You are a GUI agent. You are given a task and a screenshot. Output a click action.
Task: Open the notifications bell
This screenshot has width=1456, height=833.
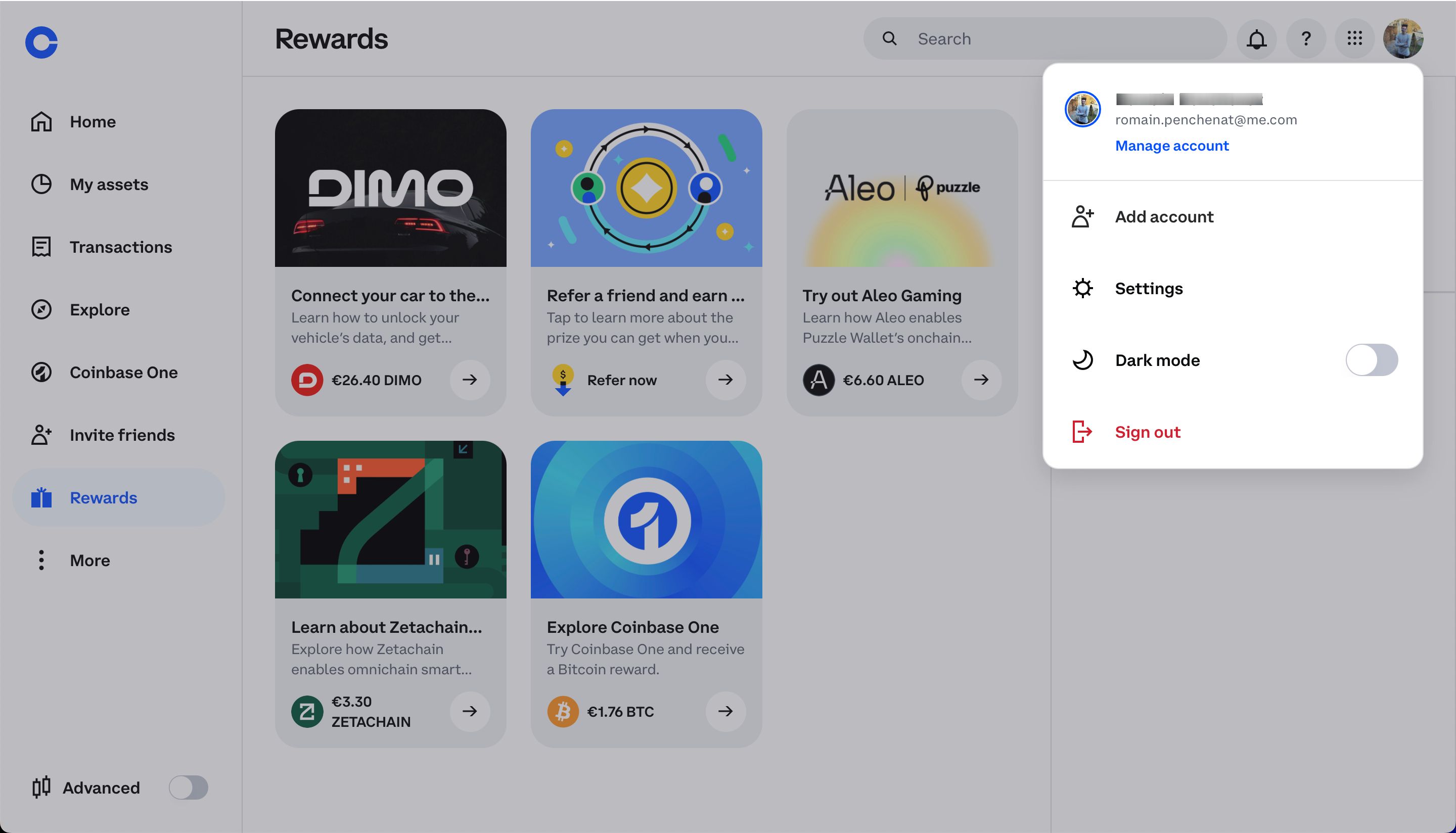(1256, 38)
